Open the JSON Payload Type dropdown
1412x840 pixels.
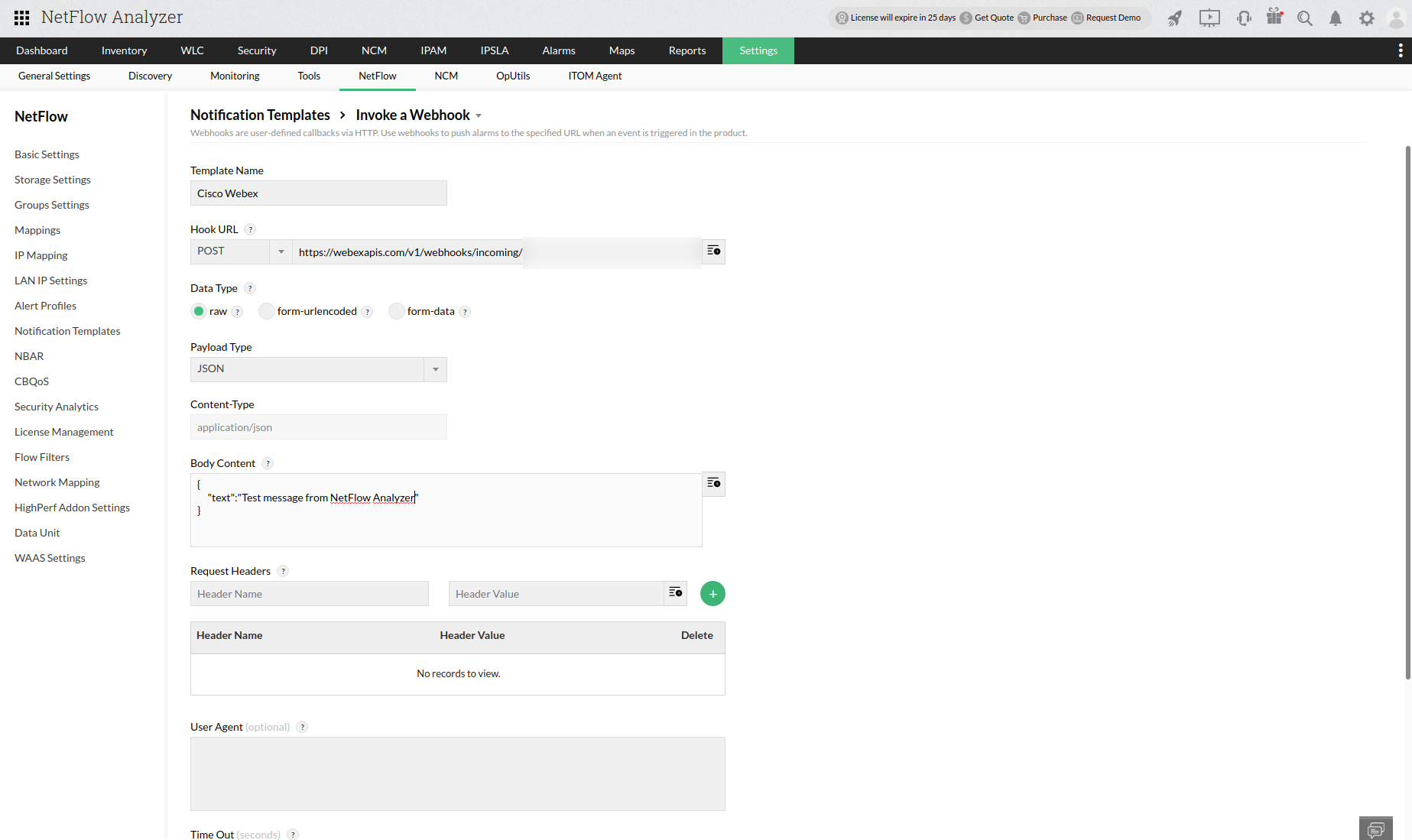(319, 369)
